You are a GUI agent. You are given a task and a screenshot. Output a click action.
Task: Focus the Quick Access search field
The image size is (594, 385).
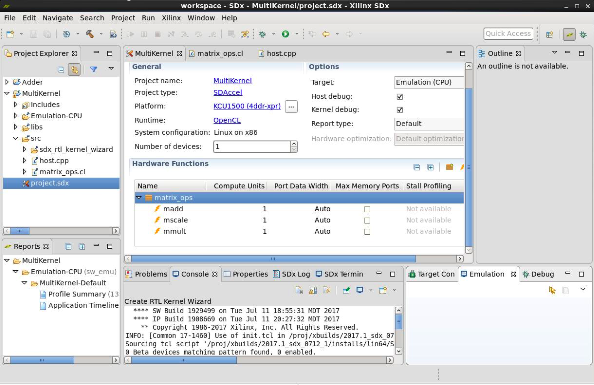tap(508, 34)
